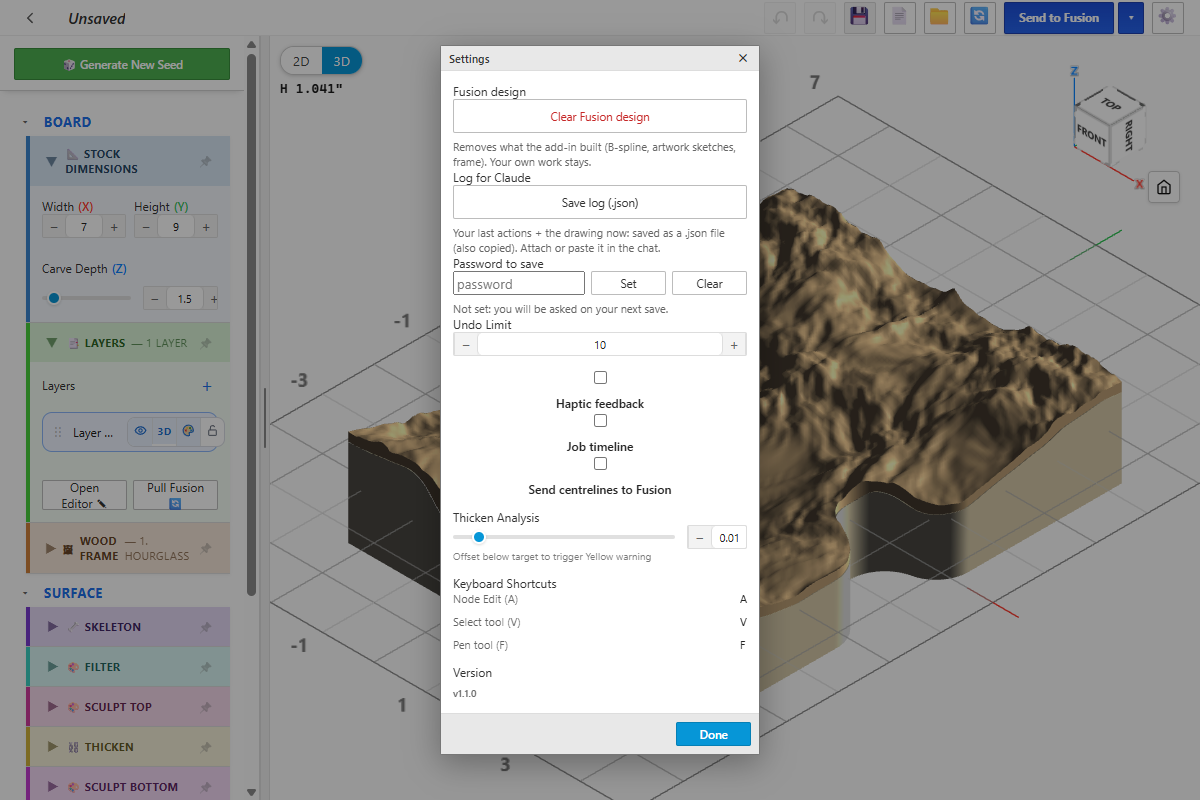Screen dimensions: 1200x800
Task: Click Clear Fusion design button
Action: point(600,116)
